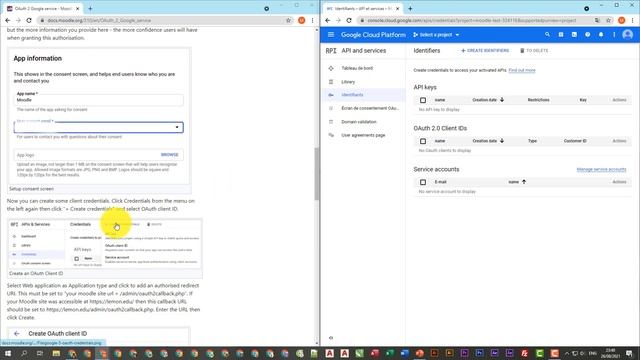Open the Windows Start menu

tap(8, 353)
